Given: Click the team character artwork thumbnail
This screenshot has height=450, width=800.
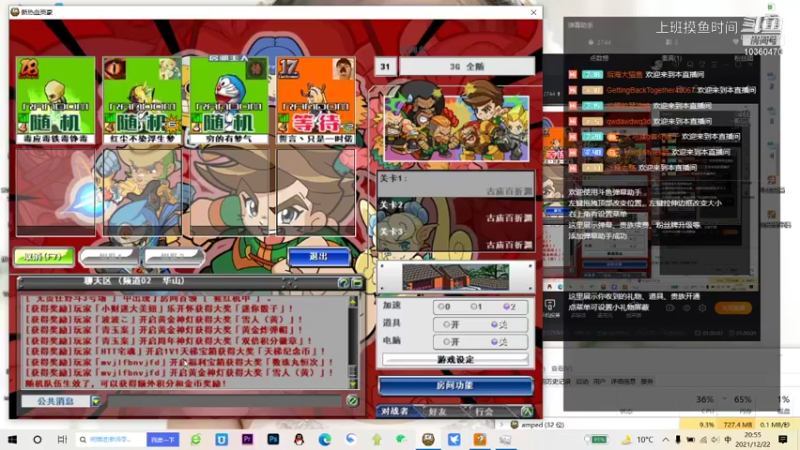Looking at the screenshot, I should click(457, 128).
